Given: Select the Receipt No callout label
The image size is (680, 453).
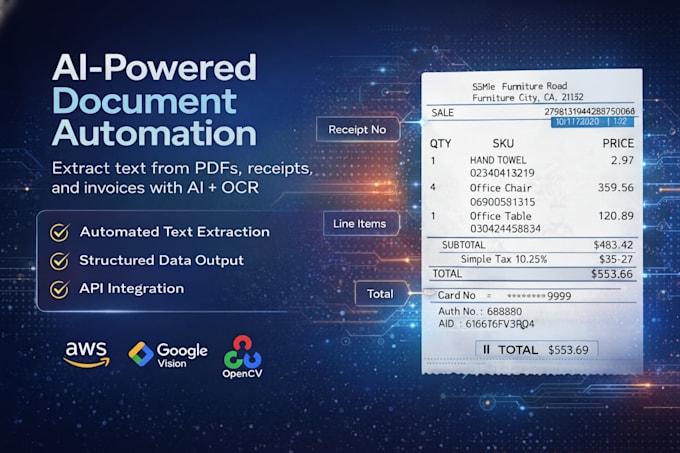Looking at the screenshot, I should (357, 129).
